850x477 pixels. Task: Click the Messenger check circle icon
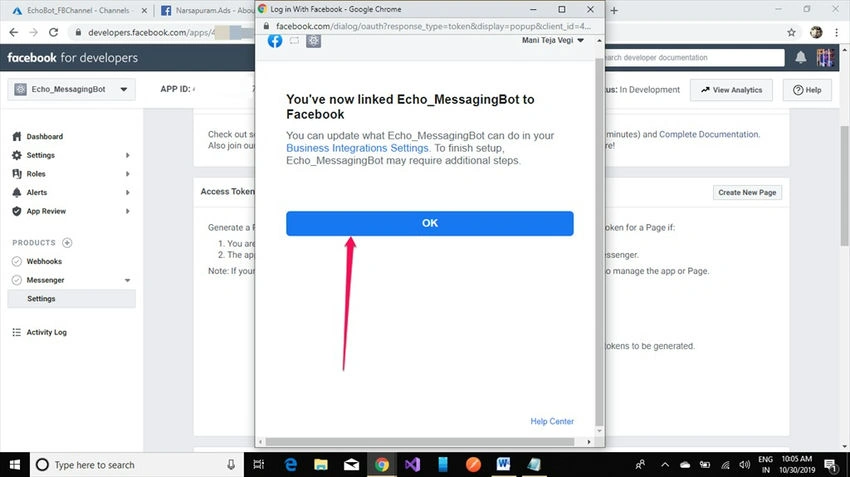pyautogui.click(x=17, y=280)
